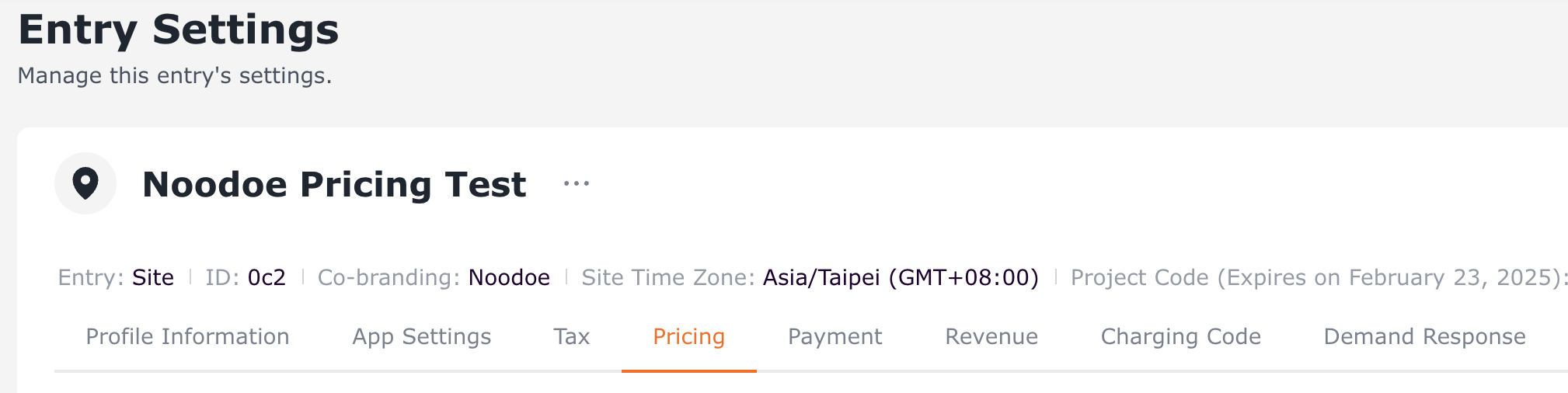The width and height of the screenshot is (1568, 393).
Task: Open the Charging Code tab
Action: point(1180,336)
